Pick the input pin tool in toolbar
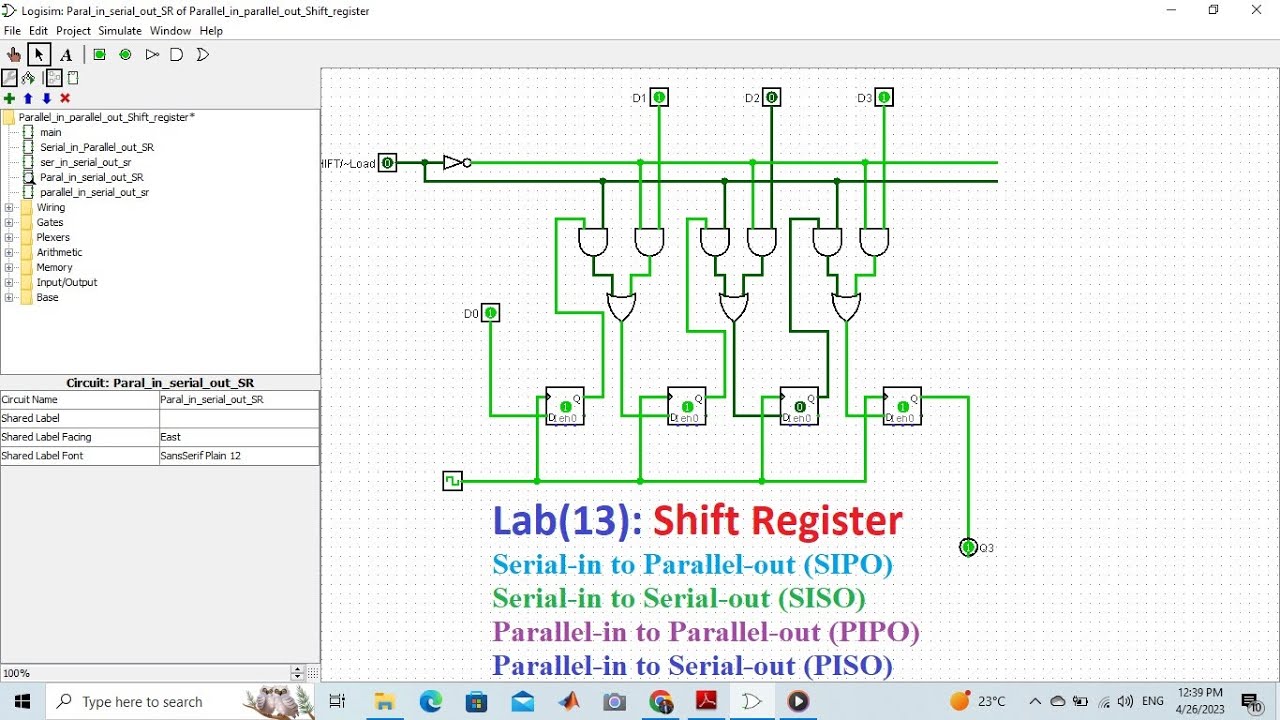Image resolution: width=1280 pixels, height=720 pixels. pos(100,55)
